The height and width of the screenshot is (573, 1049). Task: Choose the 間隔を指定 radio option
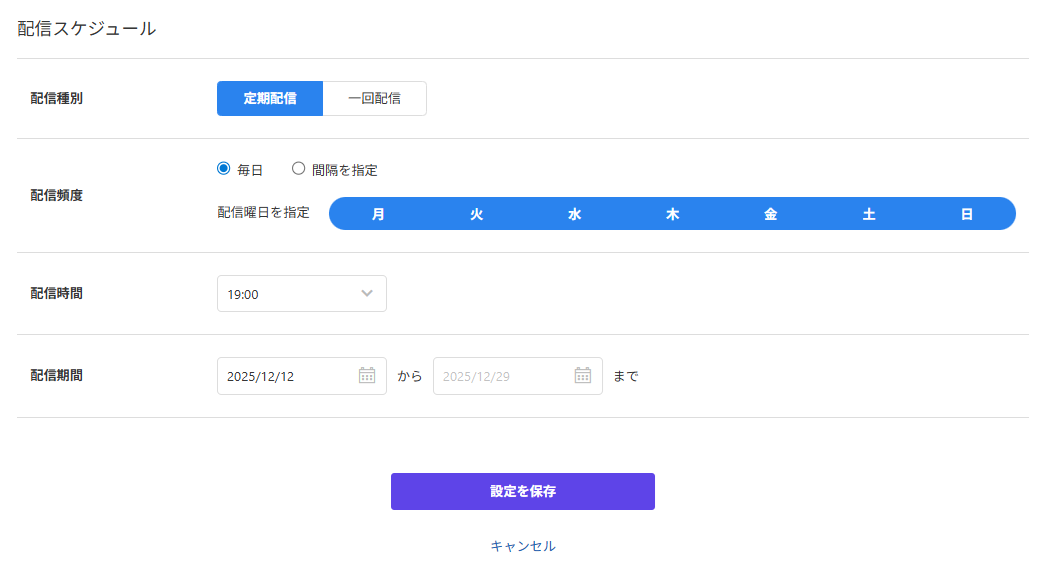(298, 169)
